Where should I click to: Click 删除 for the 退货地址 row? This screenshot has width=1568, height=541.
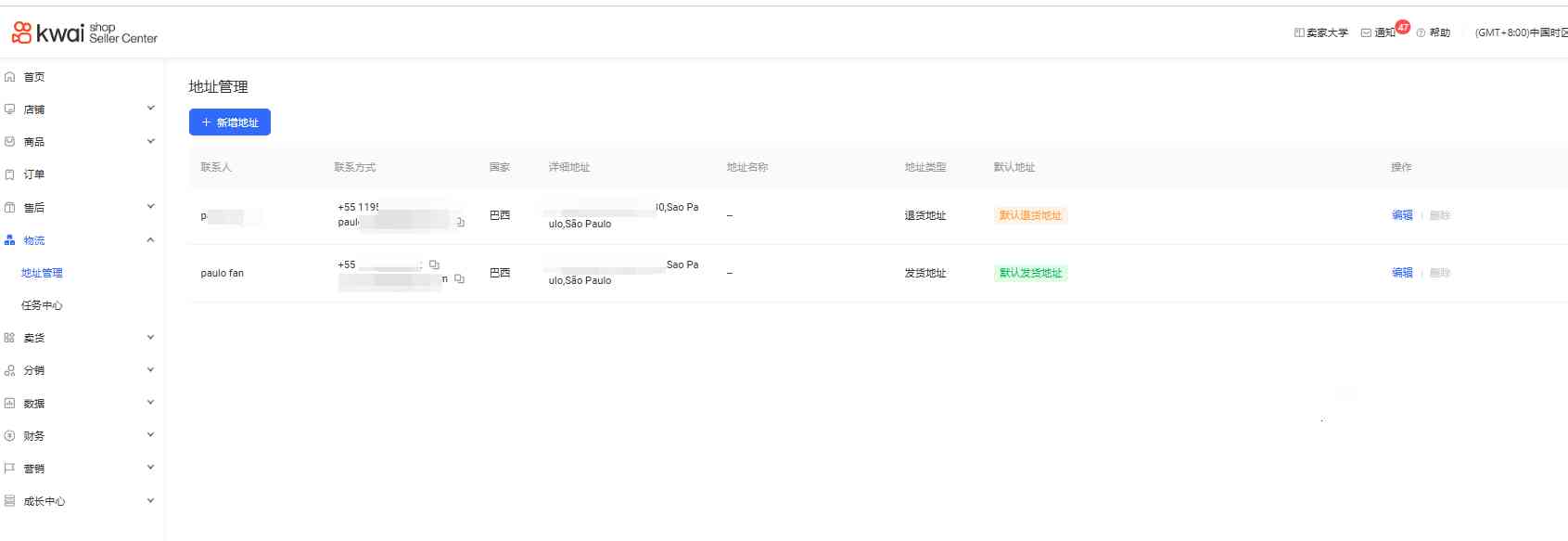1440,215
